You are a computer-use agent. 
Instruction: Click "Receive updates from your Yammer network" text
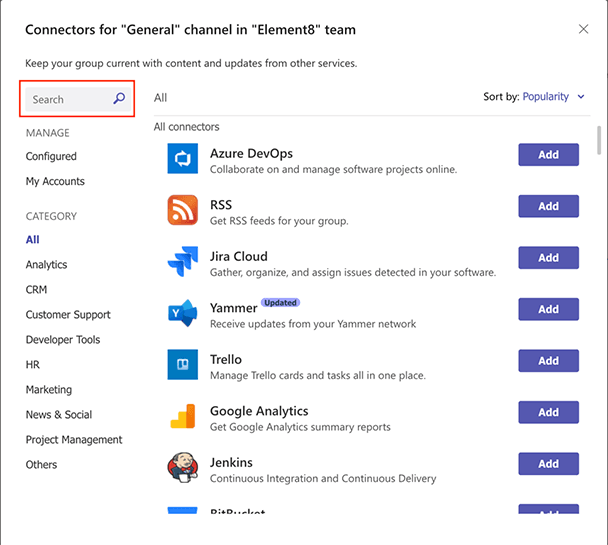point(313,324)
